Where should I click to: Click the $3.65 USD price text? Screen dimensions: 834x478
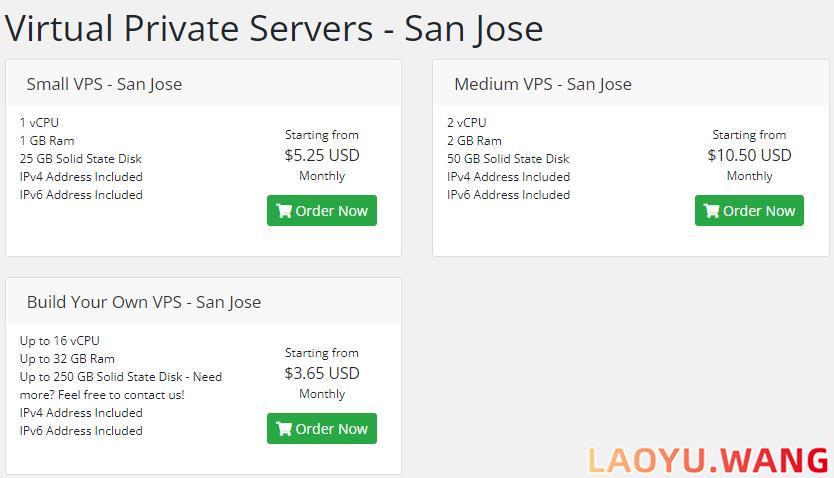[x=322, y=373]
